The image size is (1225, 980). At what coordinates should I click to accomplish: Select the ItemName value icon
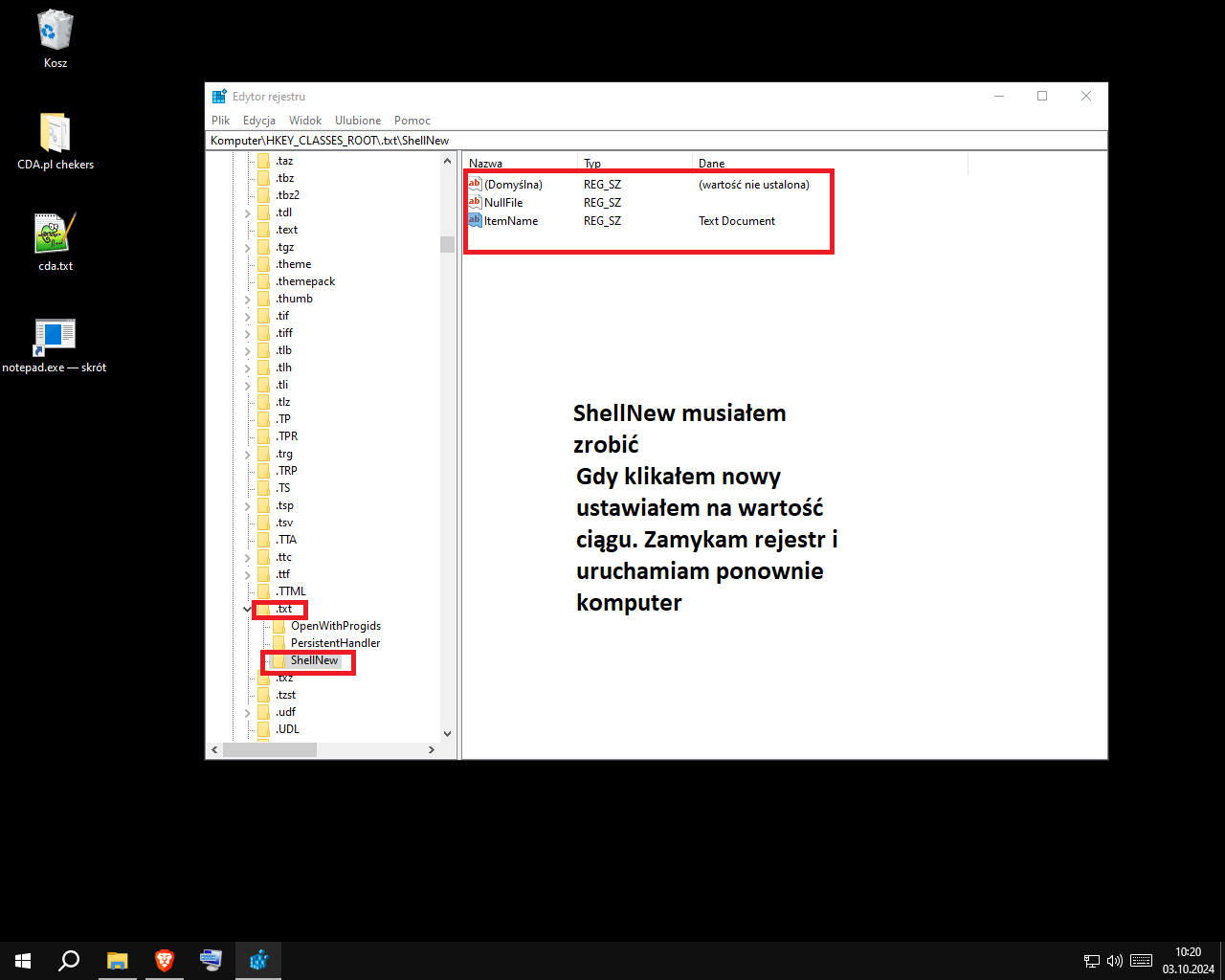coord(475,220)
